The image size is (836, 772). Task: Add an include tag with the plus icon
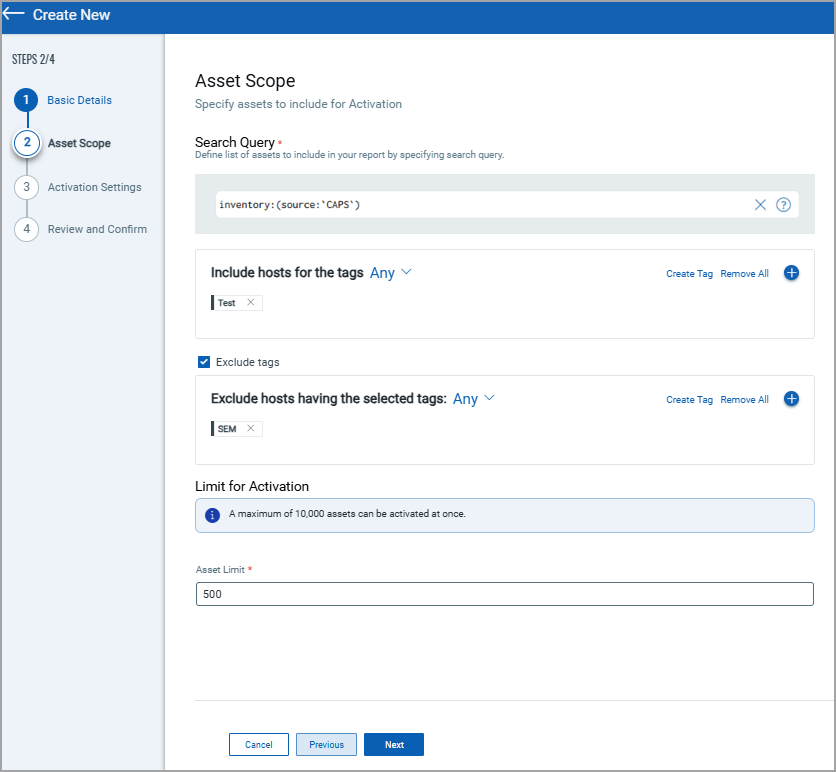point(791,273)
